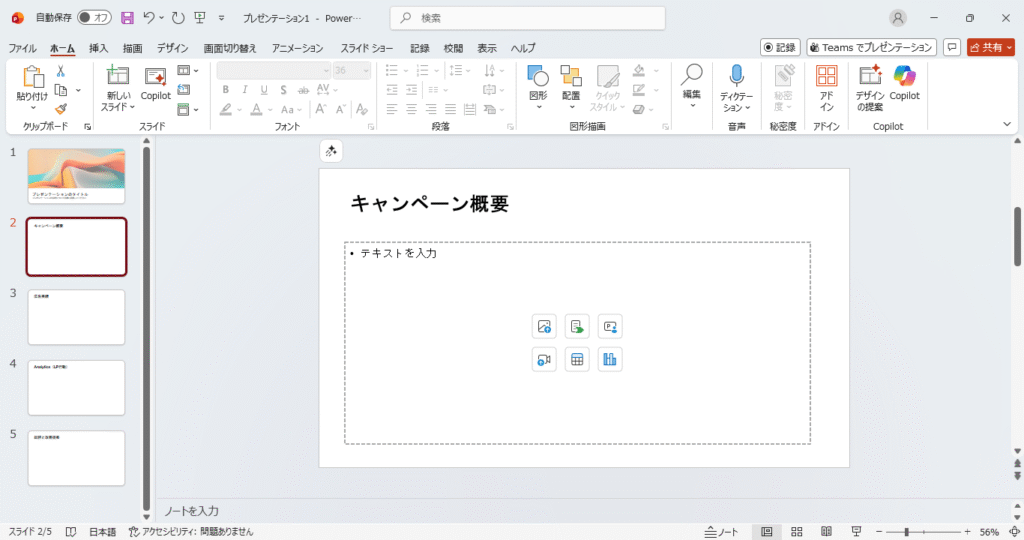The image size is (1024, 540).
Task: Click the Add-ins icon in the ribbon
Action: point(826,77)
